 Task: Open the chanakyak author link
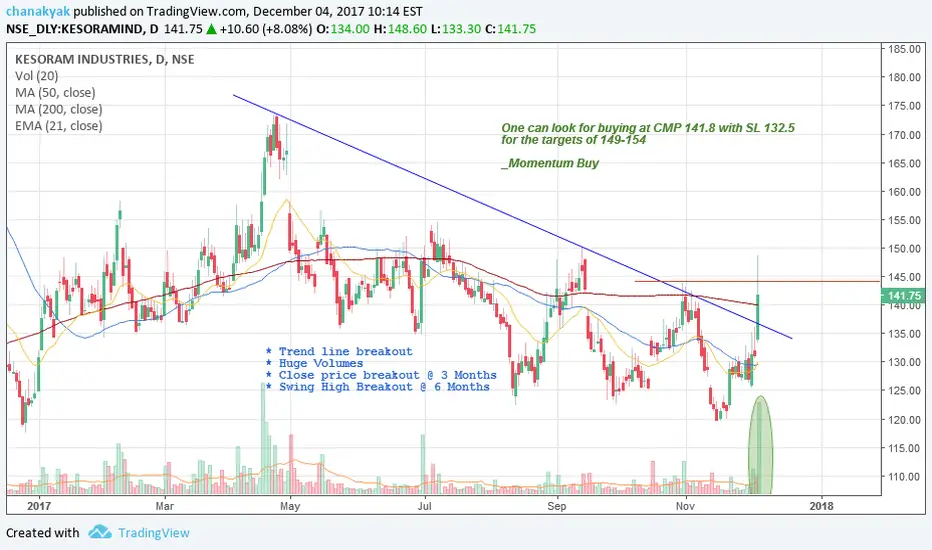point(38,11)
